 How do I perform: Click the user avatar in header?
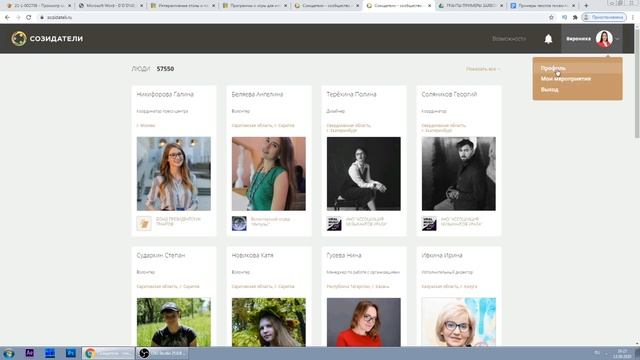[x=604, y=39]
